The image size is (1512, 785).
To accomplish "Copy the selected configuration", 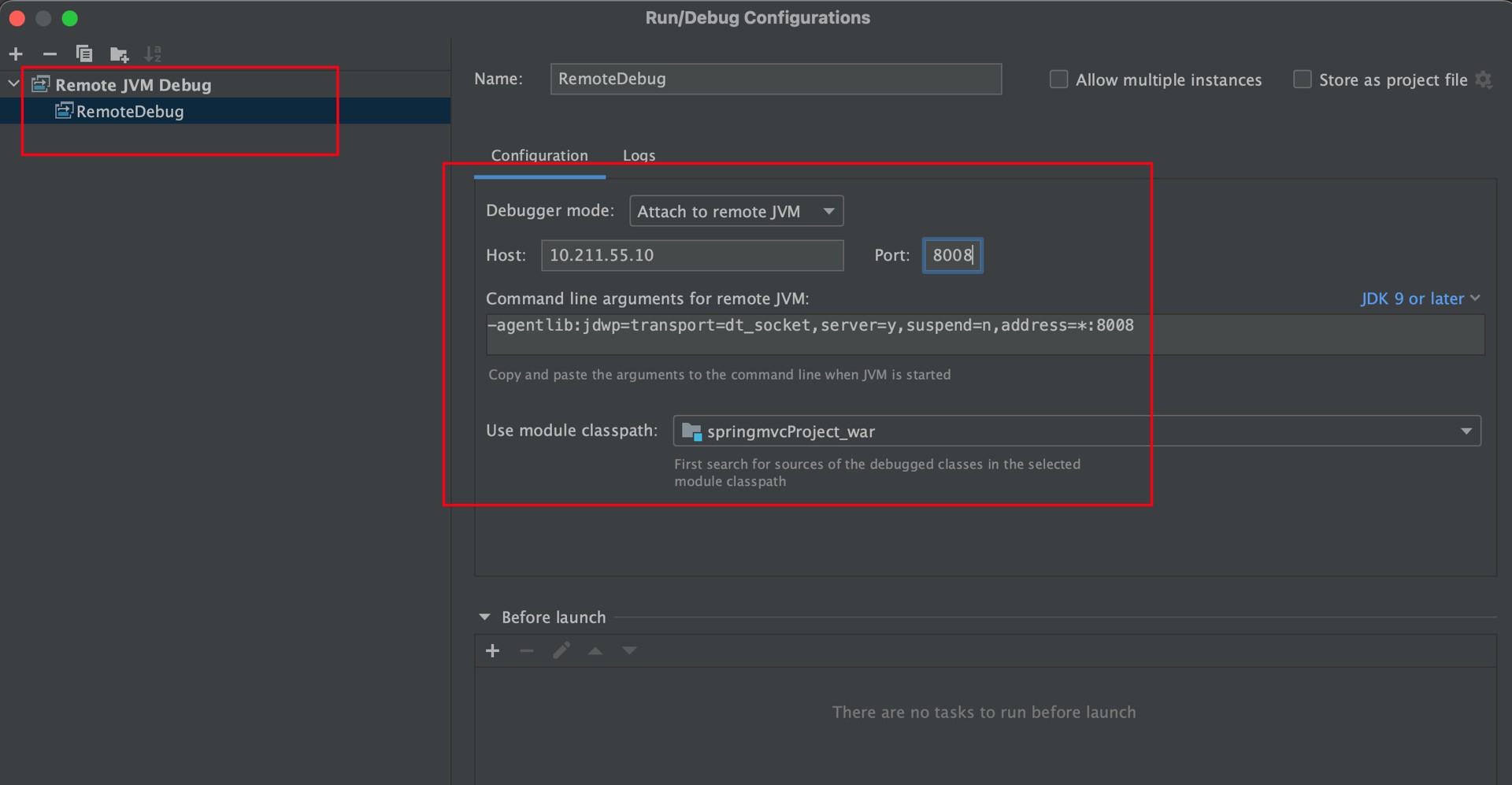I will pyautogui.click(x=84, y=54).
